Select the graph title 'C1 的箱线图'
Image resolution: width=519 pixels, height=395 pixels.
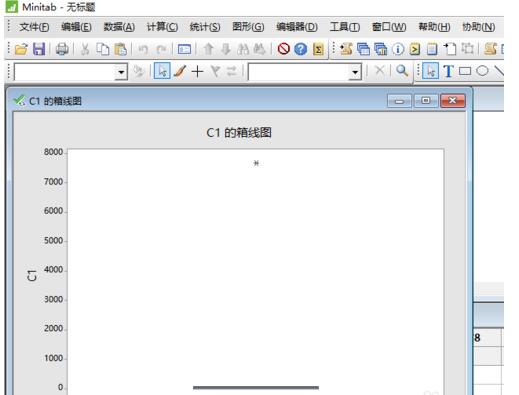coord(239,133)
